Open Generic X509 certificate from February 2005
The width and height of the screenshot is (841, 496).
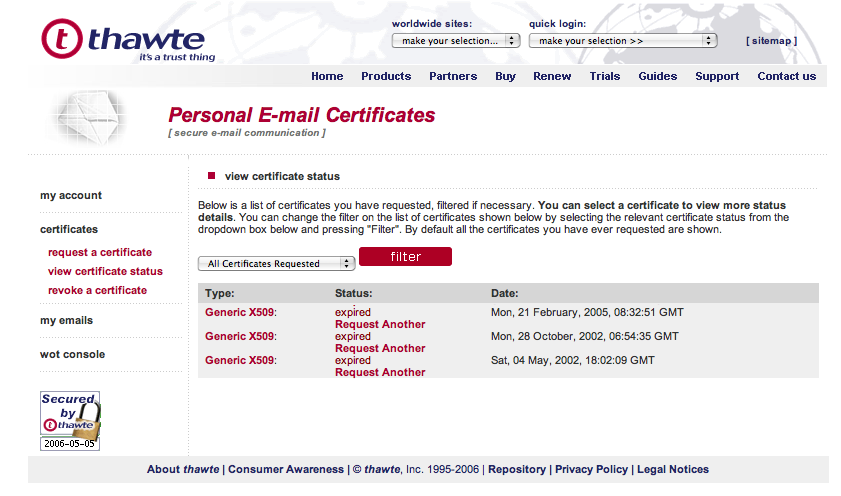(239, 312)
